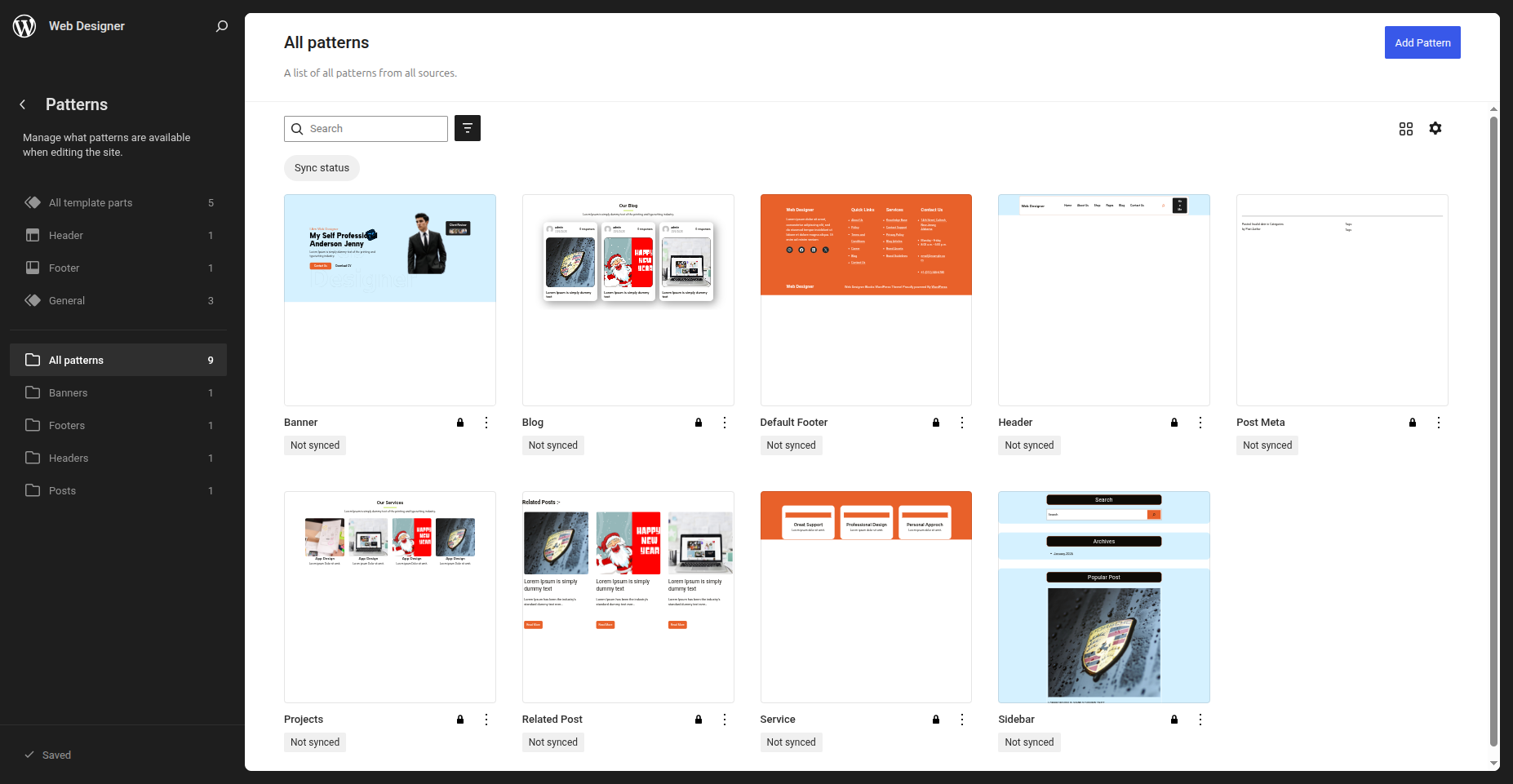Expand the three-dot menu for Projects

pos(486,720)
